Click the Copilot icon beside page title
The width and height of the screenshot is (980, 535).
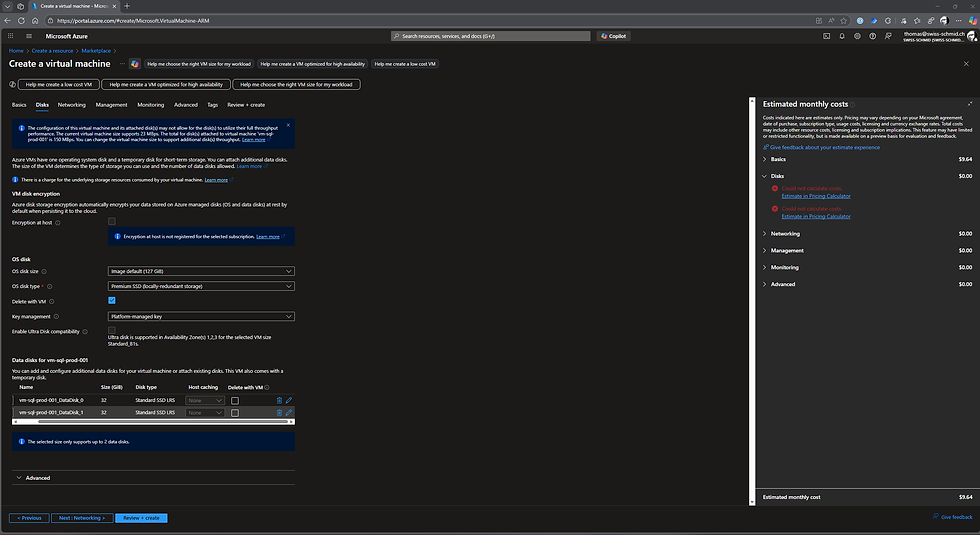point(134,64)
